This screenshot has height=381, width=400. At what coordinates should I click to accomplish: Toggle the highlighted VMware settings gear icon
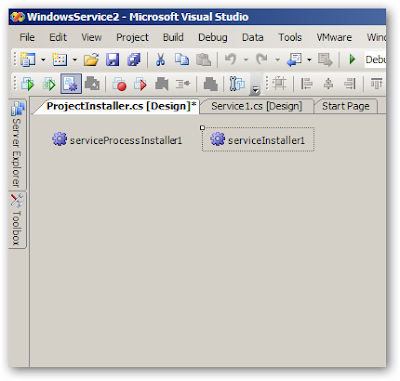(x=71, y=83)
